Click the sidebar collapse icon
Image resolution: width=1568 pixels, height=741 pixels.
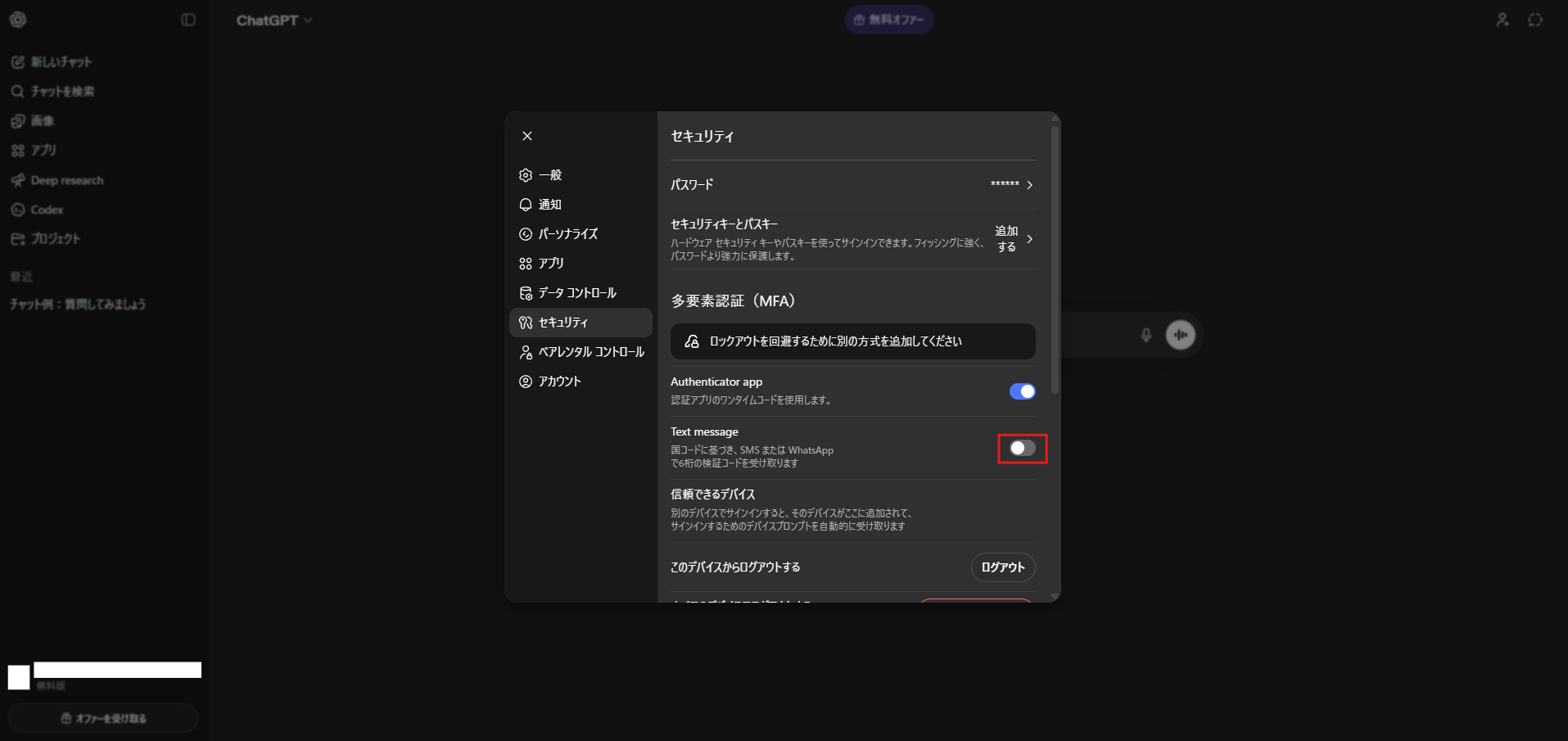pyautogui.click(x=188, y=20)
